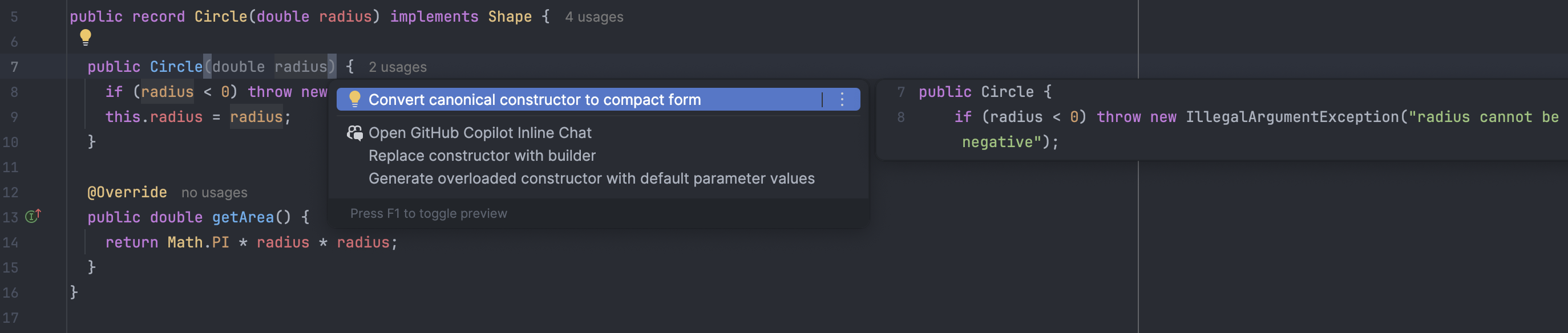Open the three-dot submenu for the selected intention
The image size is (1568, 333).
(x=842, y=99)
